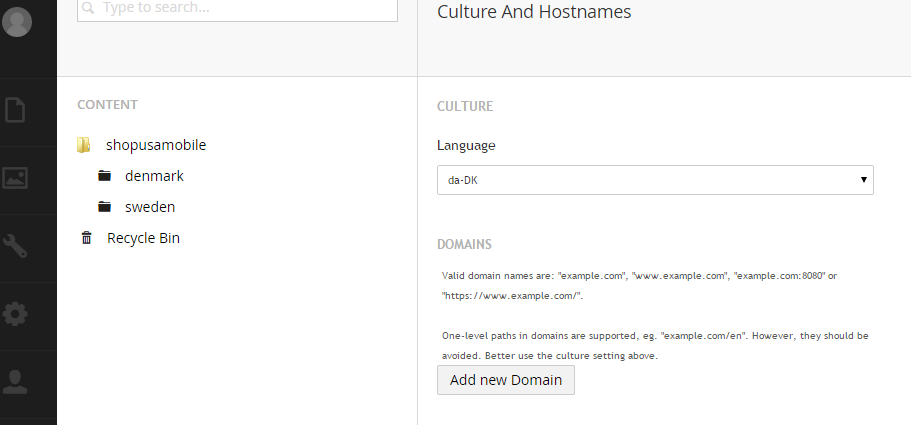Click the Add new Domain button
911x425 pixels.
(506, 380)
